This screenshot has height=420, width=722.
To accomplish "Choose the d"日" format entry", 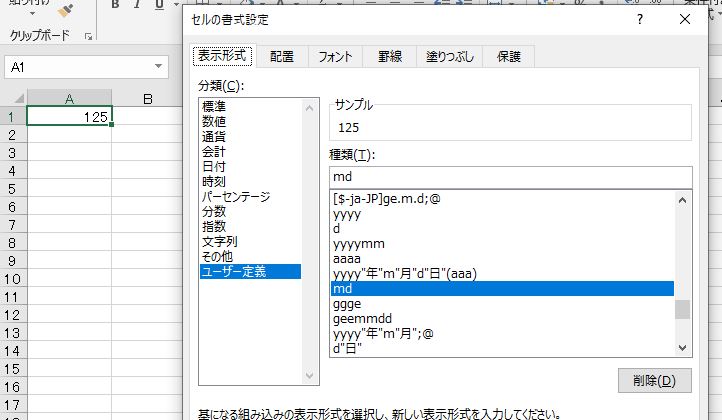I will click(502, 348).
